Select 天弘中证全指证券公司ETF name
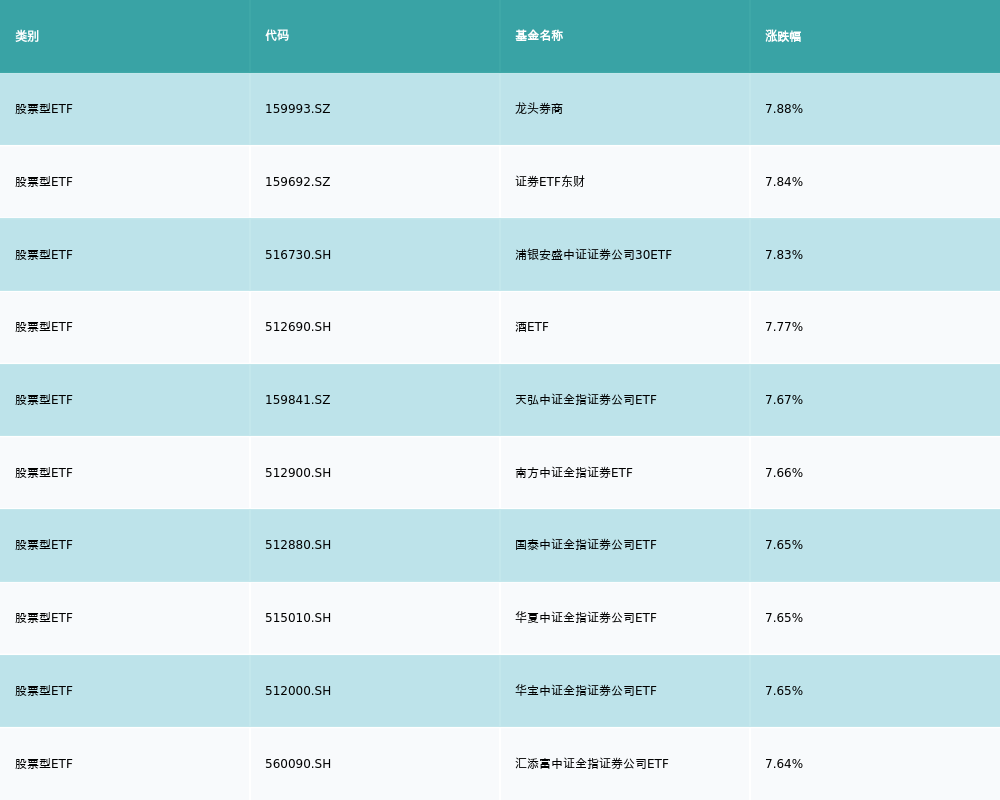This screenshot has height=800, width=1000. [x=585, y=400]
